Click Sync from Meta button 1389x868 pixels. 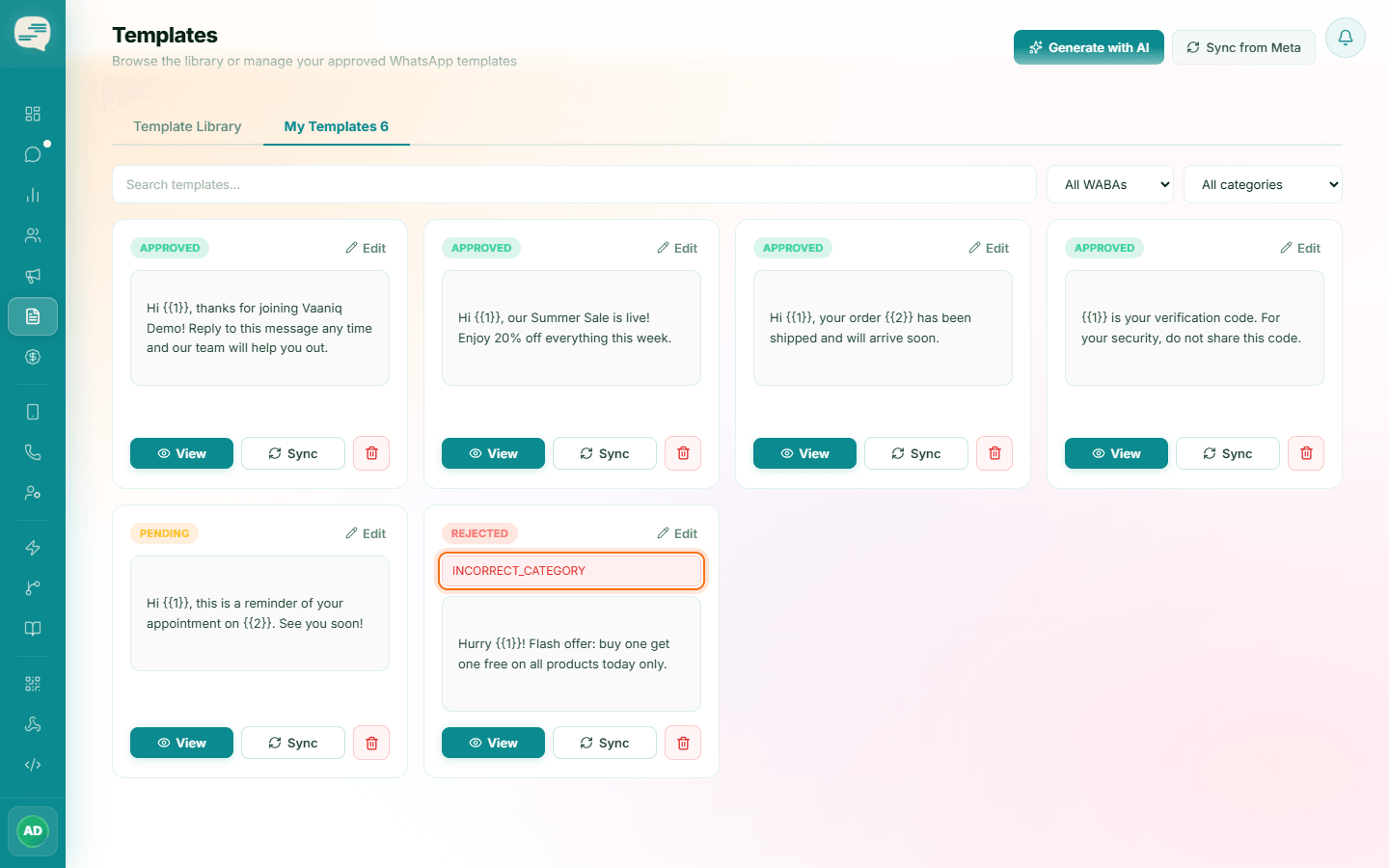[1243, 47]
